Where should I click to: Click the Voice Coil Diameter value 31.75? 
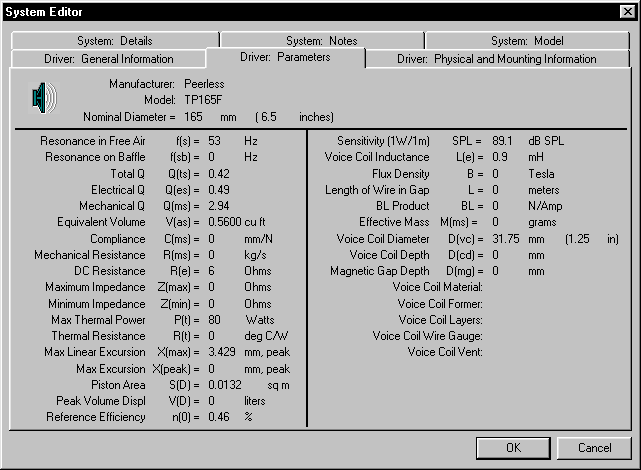(x=506, y=239)
